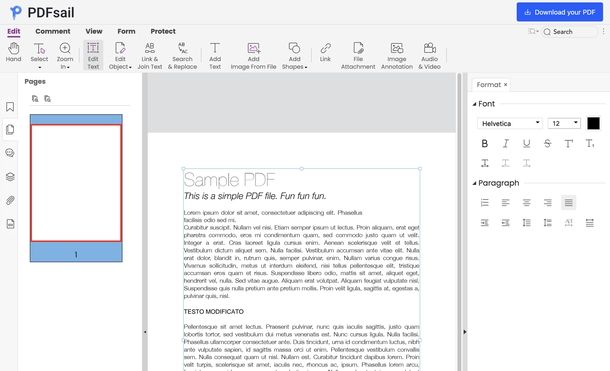The height and width of the screenshot is (371, 610).
Task: Click the PDFsail logo
Action: pos(42,12)
